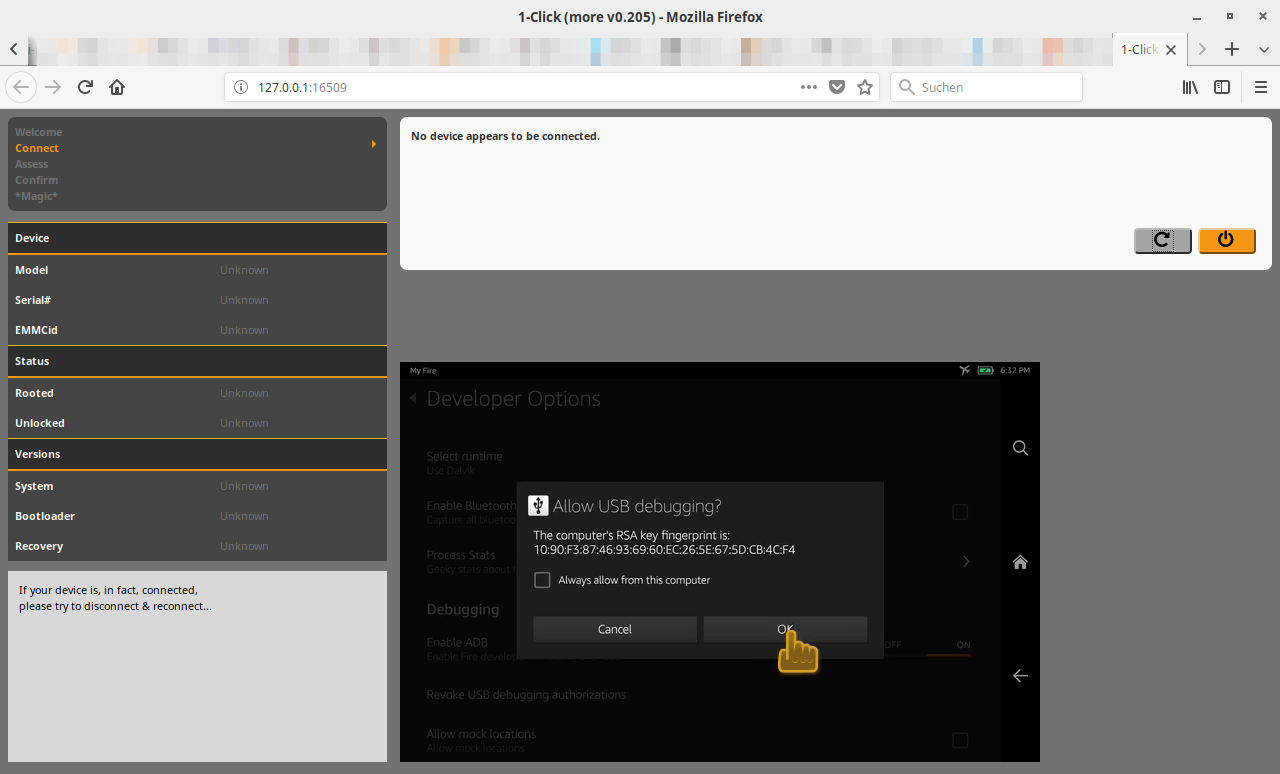Image resolution: width=1280 pixels, height=774 pixels.
Task: Toggle the Firefox sidebars icon
Action: coord(1222,87)
